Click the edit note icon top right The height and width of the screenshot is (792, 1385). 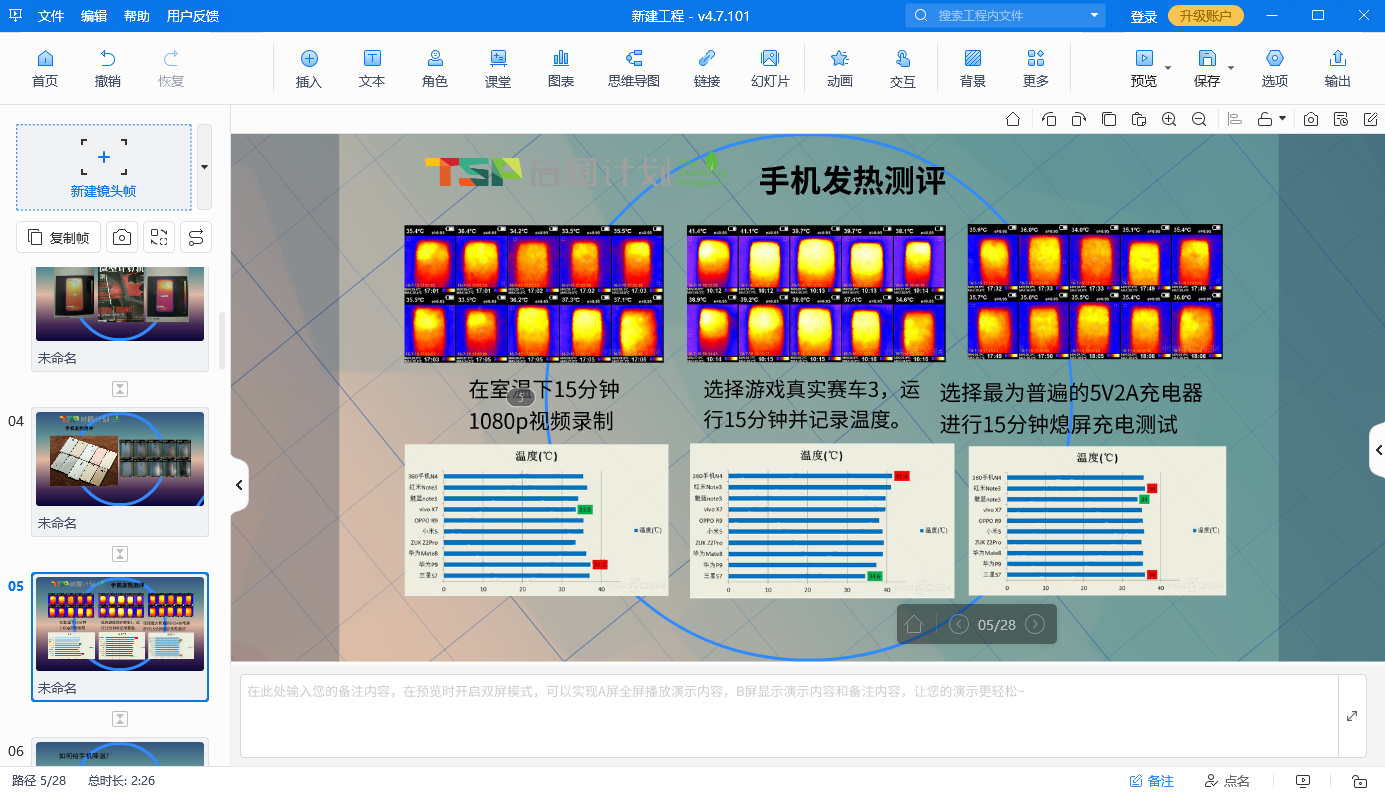(1371, 119)
